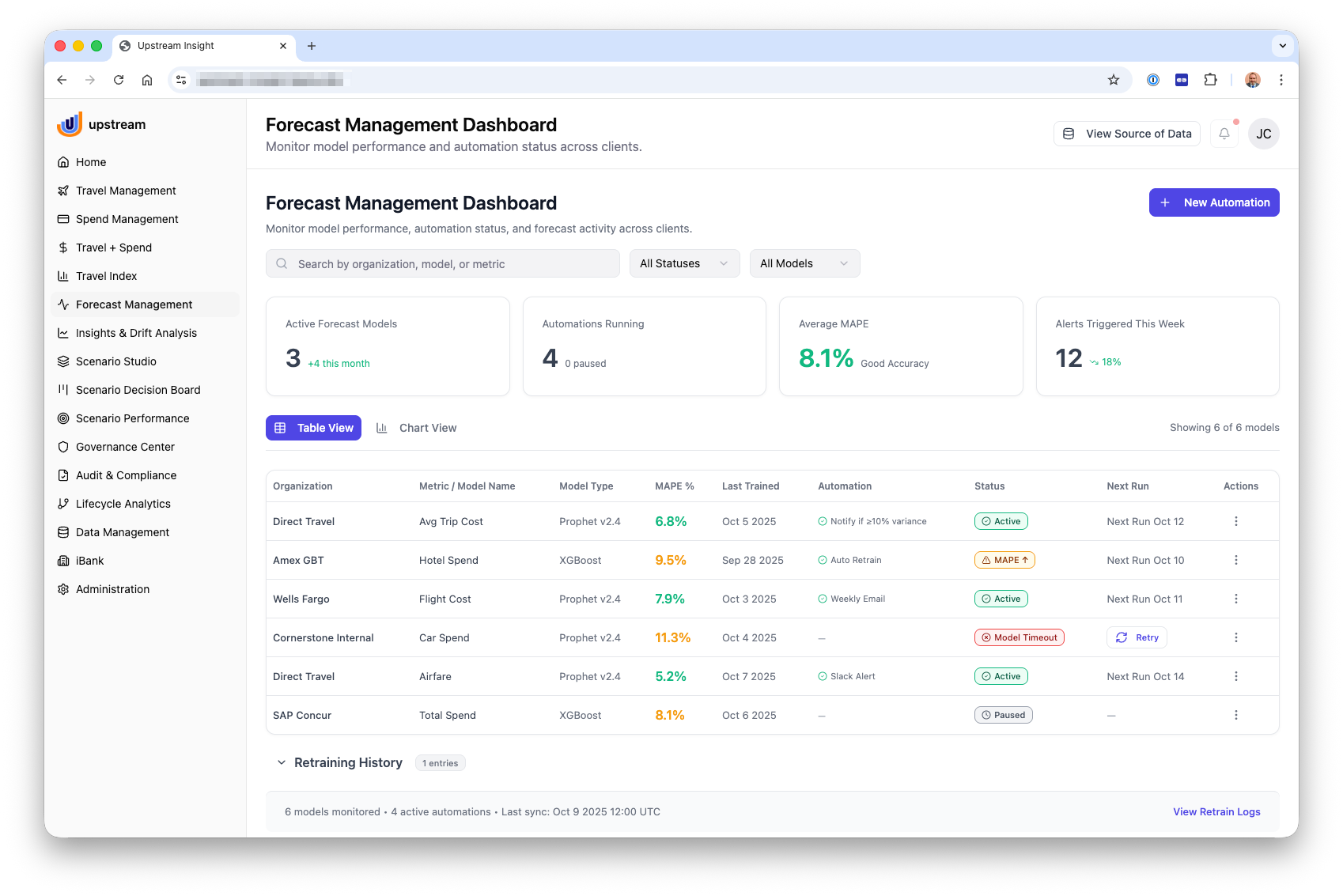Go to Scenario Studio in sidebar
The width and height of the screenshot is (1343, 896).
pos(115,361)
